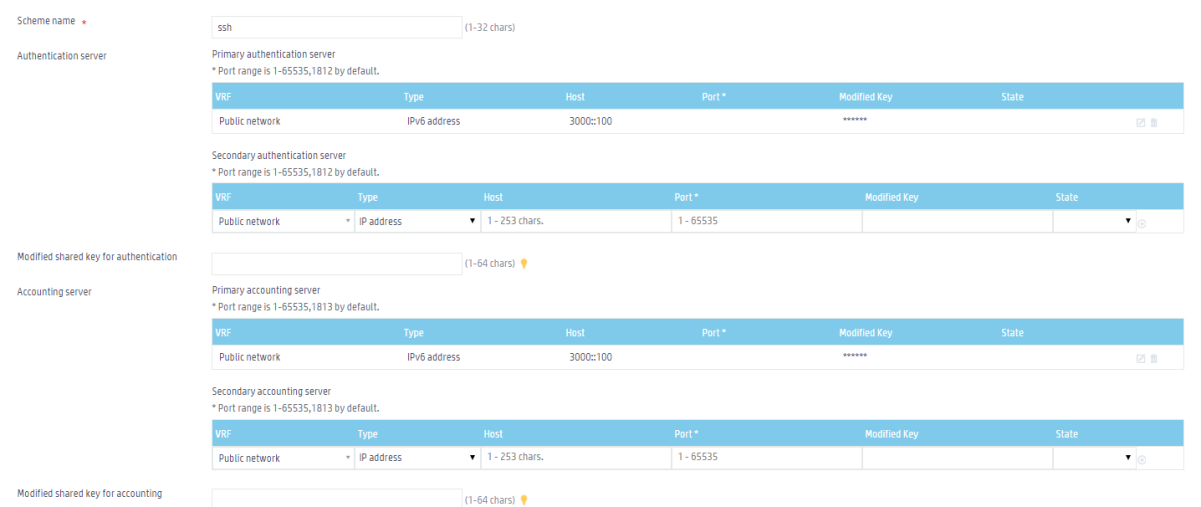Open Type dropdown for secondary accounting server
The height and width of the screenshot is (507, 1201).
[417, 458]
